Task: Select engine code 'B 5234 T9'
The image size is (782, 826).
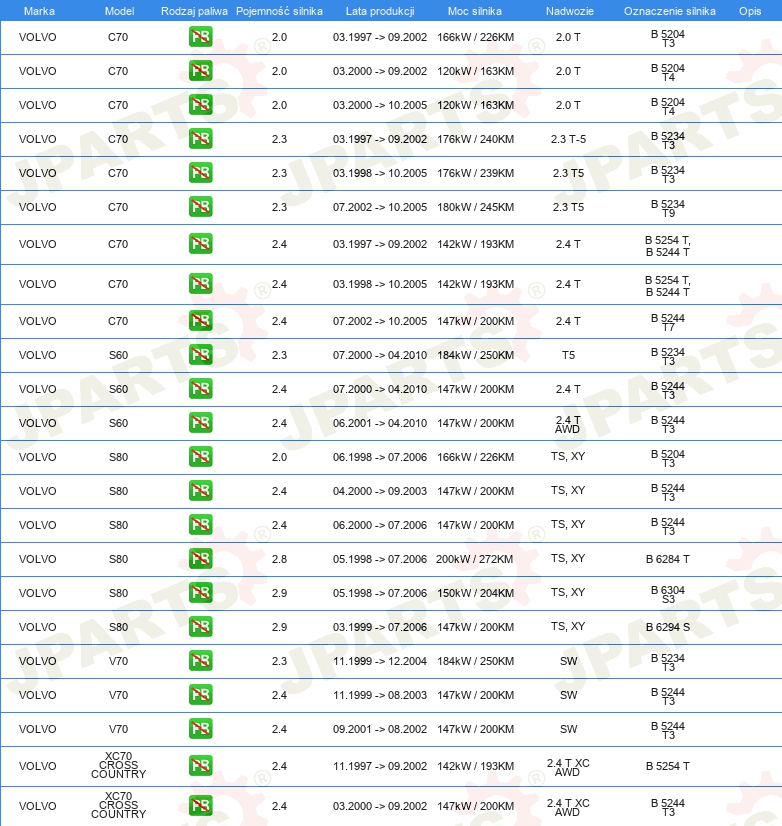Action: [x=668, y=208]
